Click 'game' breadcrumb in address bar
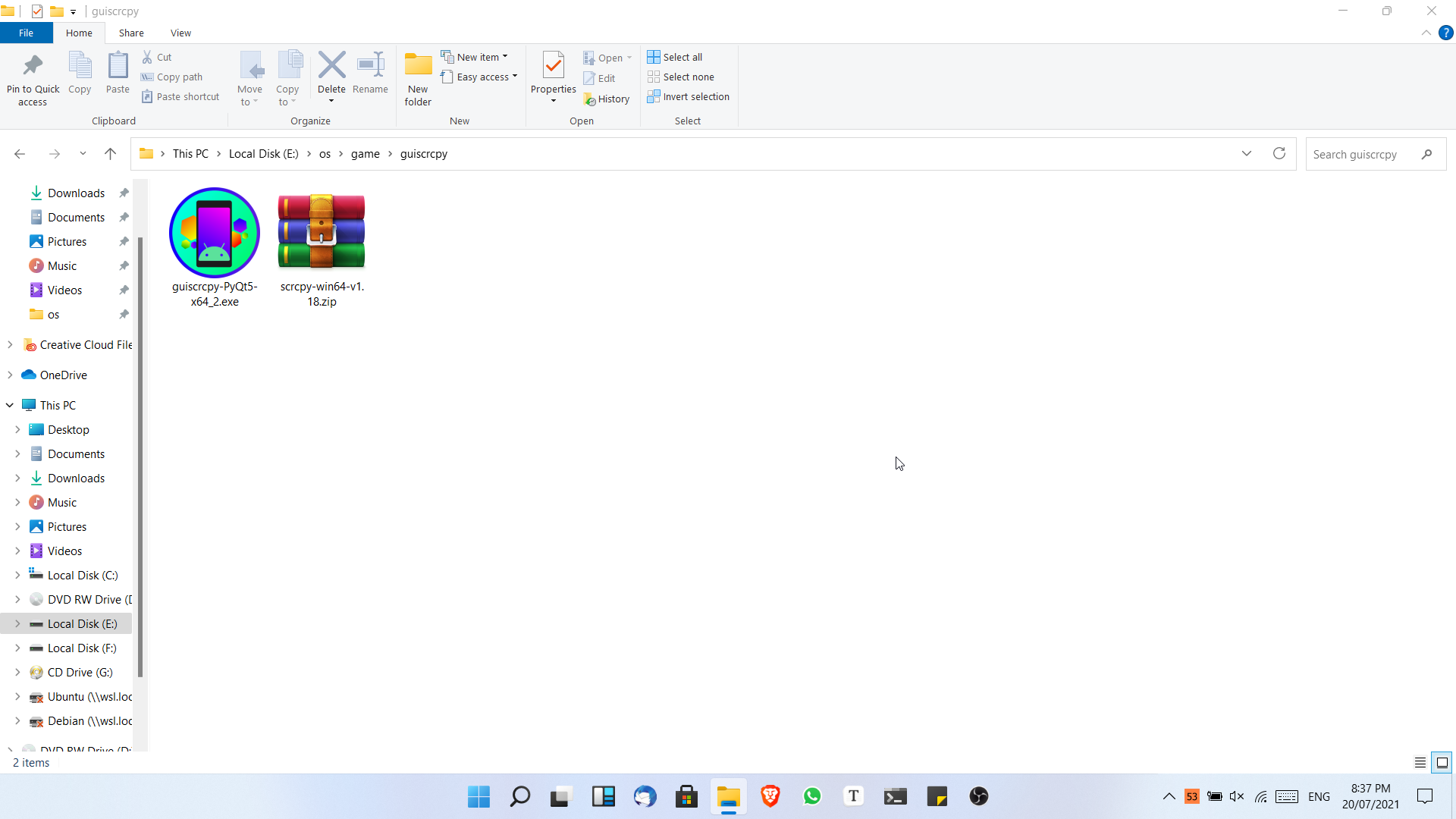The image size is (1456, 819). [x=365, y=154]
